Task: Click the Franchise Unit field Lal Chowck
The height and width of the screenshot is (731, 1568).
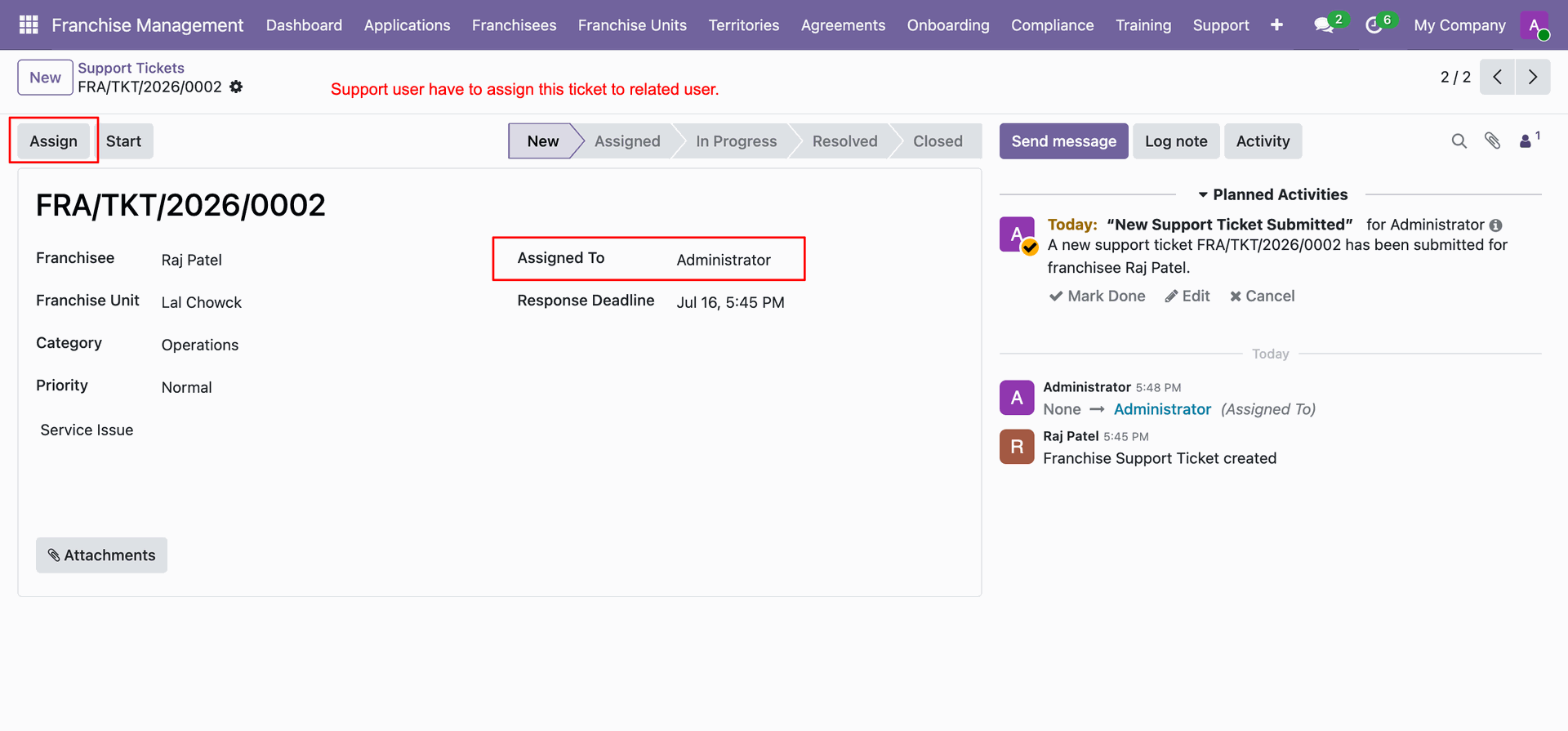Action: (202, 302)
